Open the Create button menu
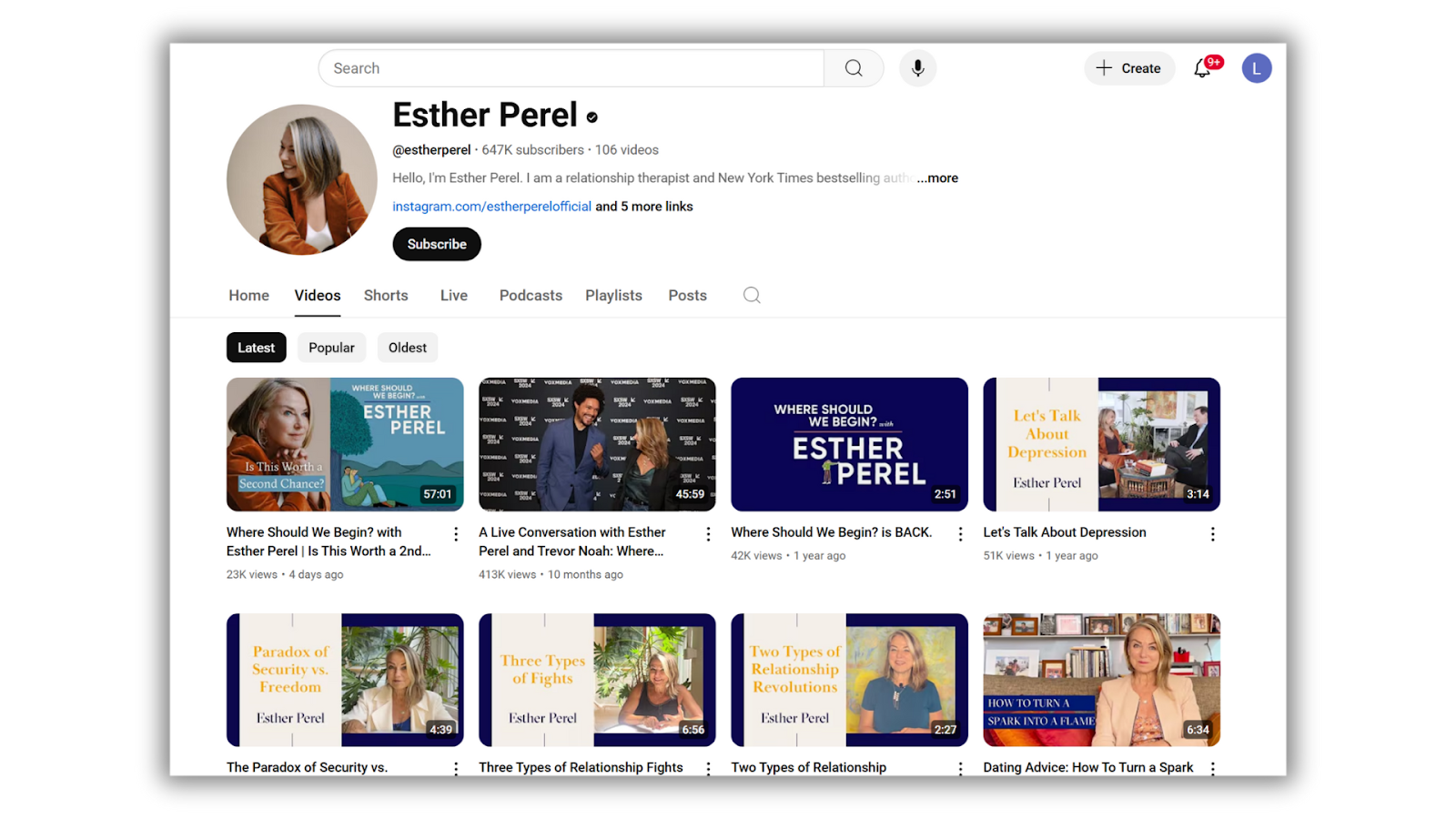1456x819 pixels. tap(1128, 68)
